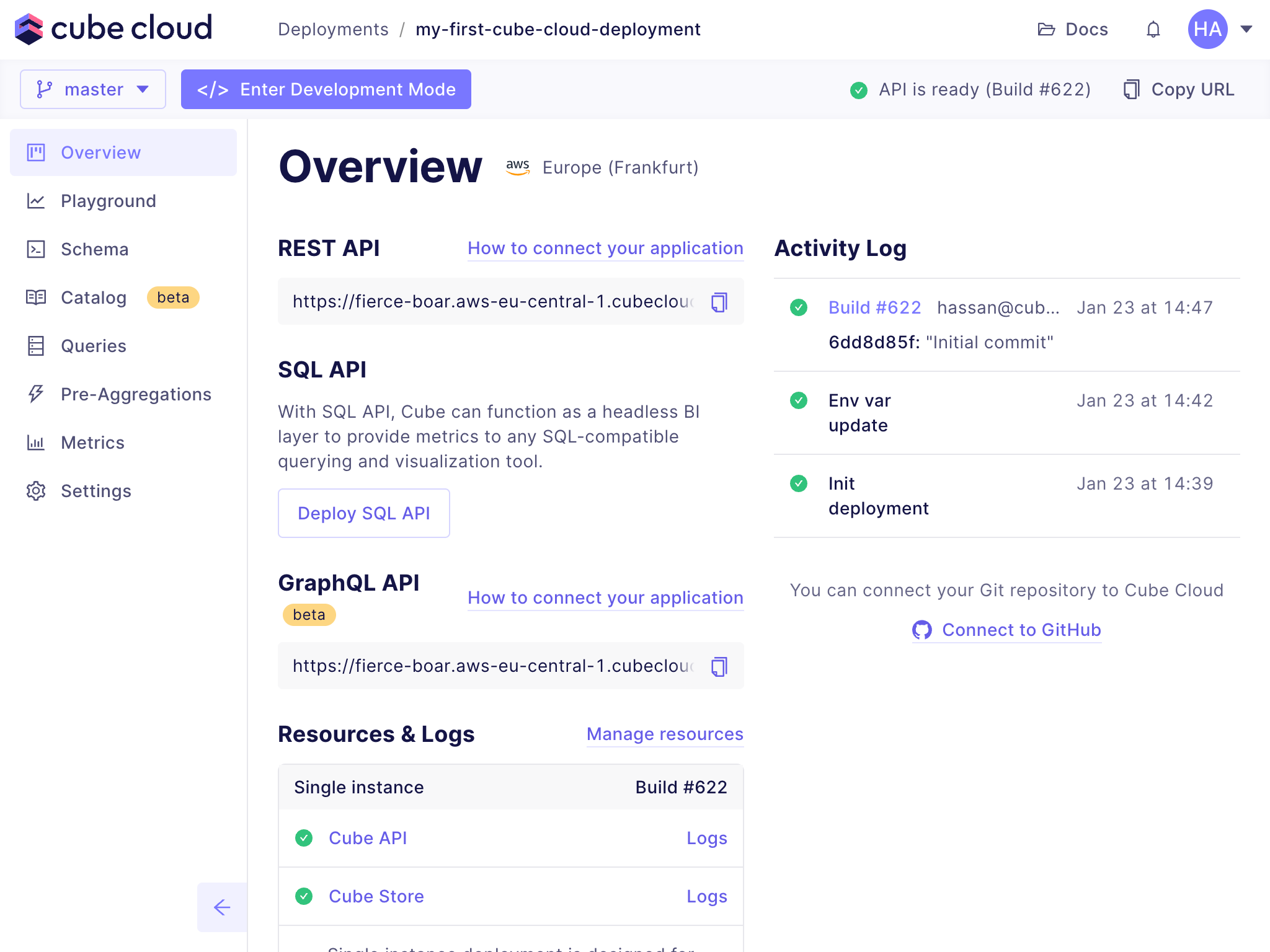Click the Overview board icon

coord(36,152)
